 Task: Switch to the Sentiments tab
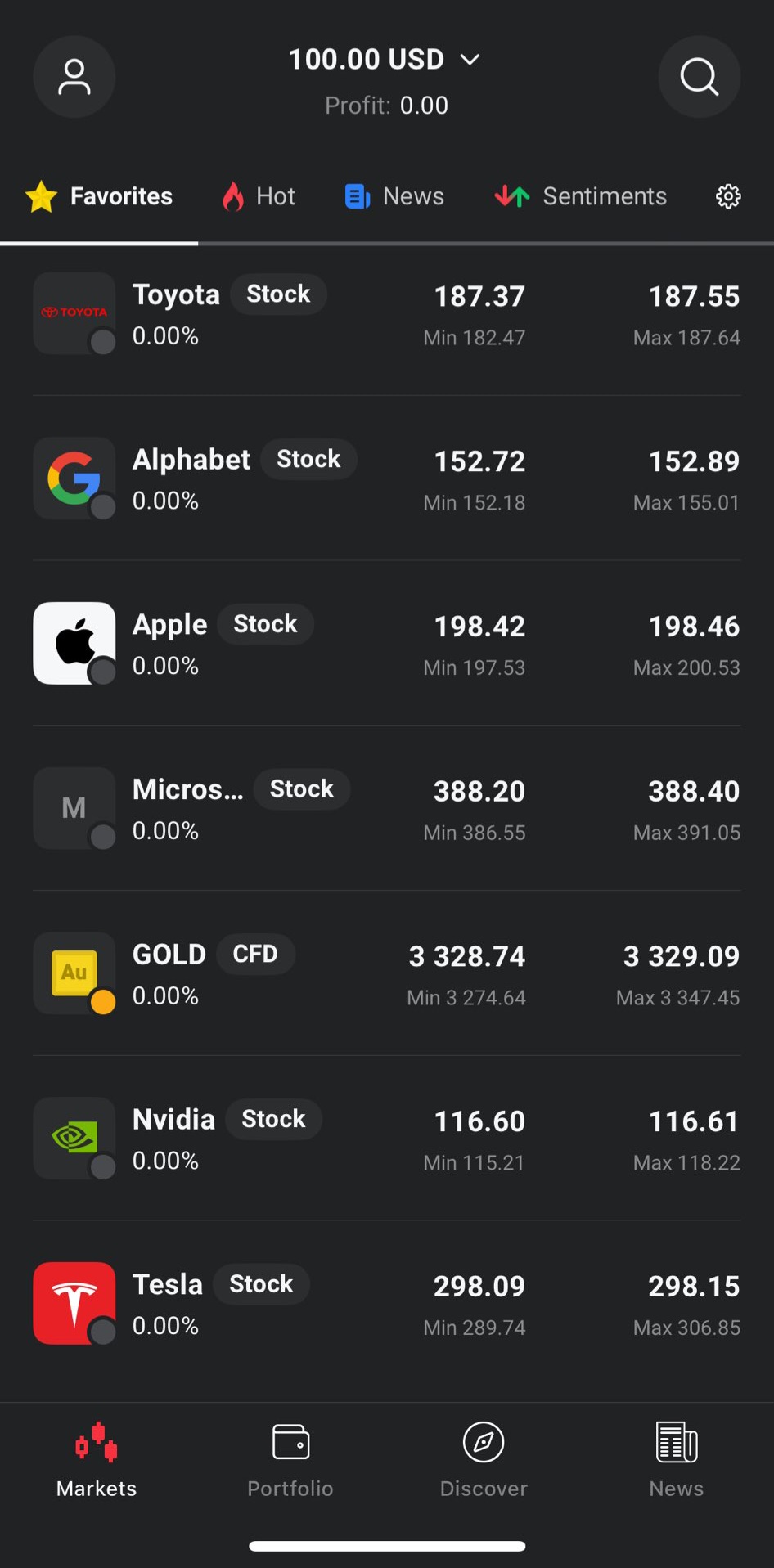click(x=581, y=196)
